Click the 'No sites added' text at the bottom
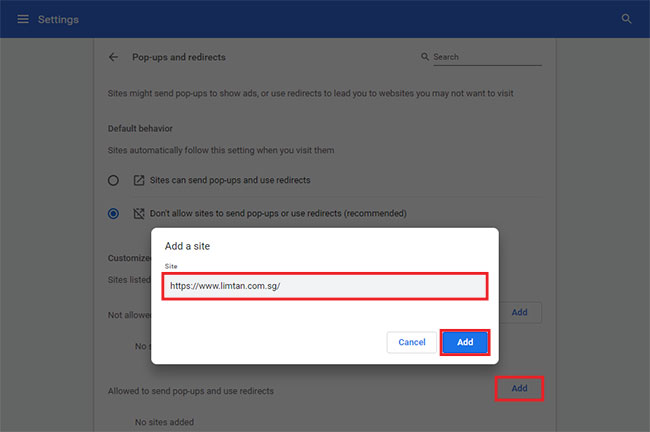 pyautogui.click(x=164, y=422)
